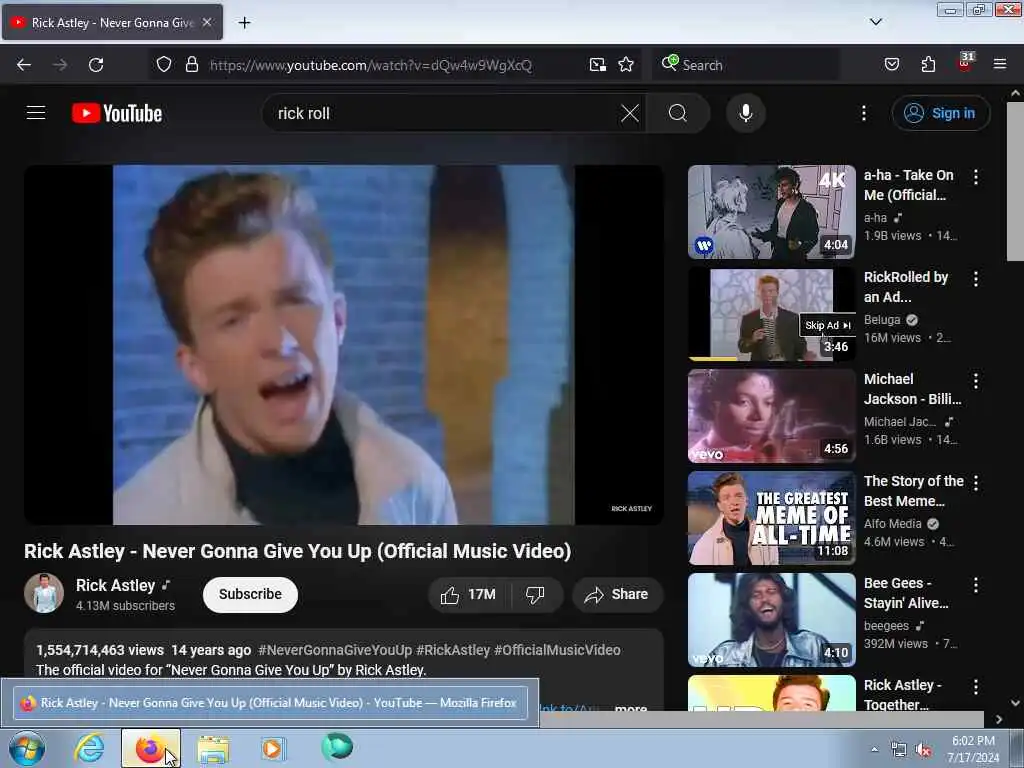Open the taskbar clock 6:02 PM
The height and width of the screenshot is (768, 1024).
click(x=973, y=749)
